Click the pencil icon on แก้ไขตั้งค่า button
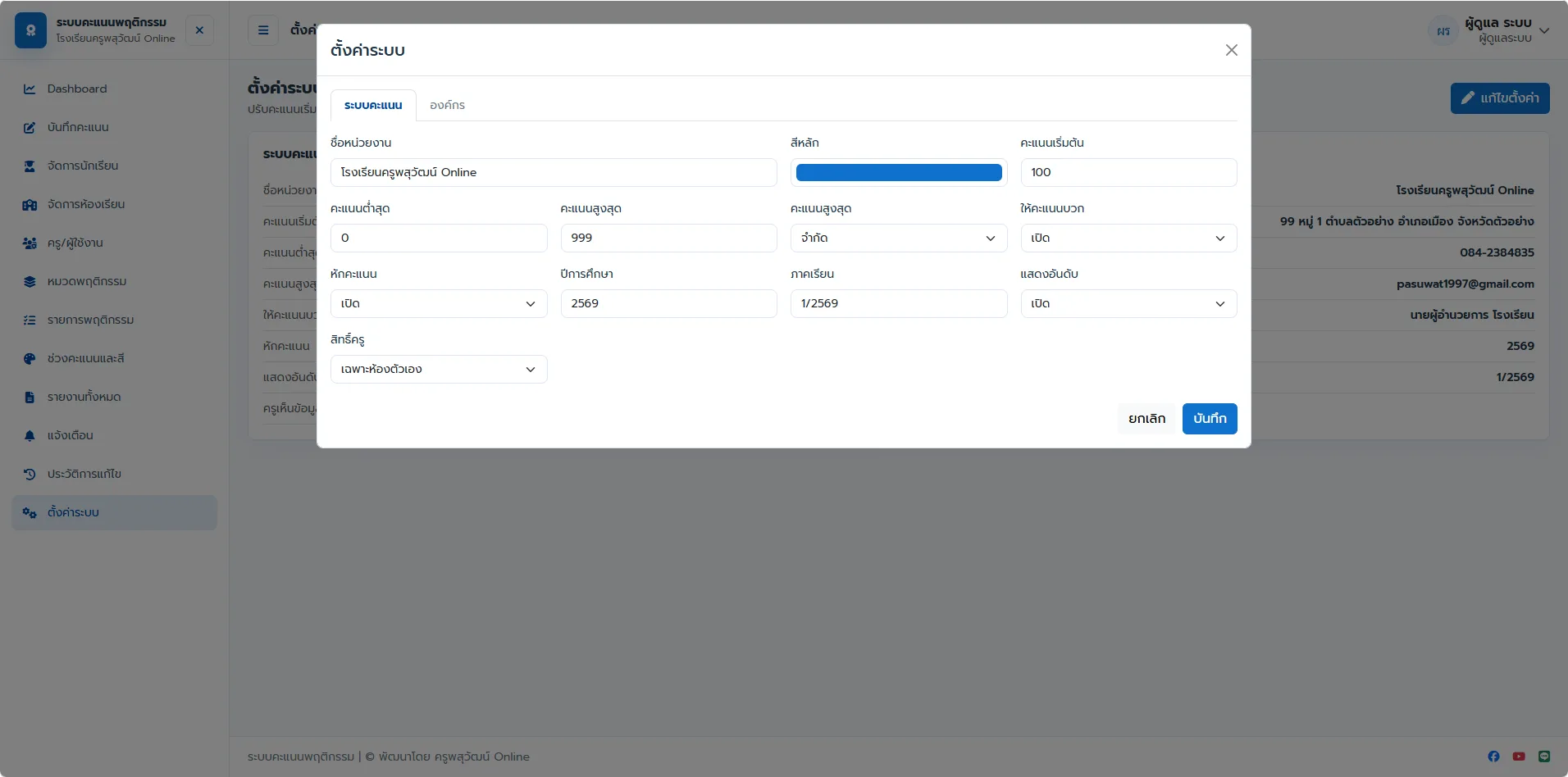This screenshot has height=777, width=1568. [1468, 98]
